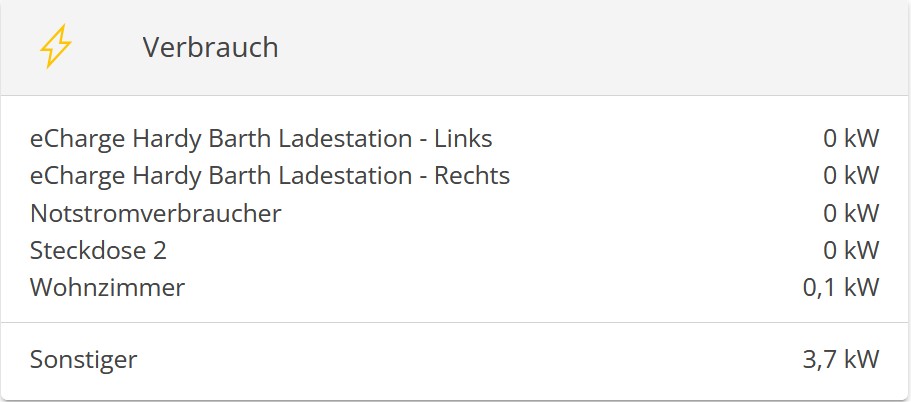Click the Steckdose 2 power value
Screen dimensions: 911x402
coord(851,250)
